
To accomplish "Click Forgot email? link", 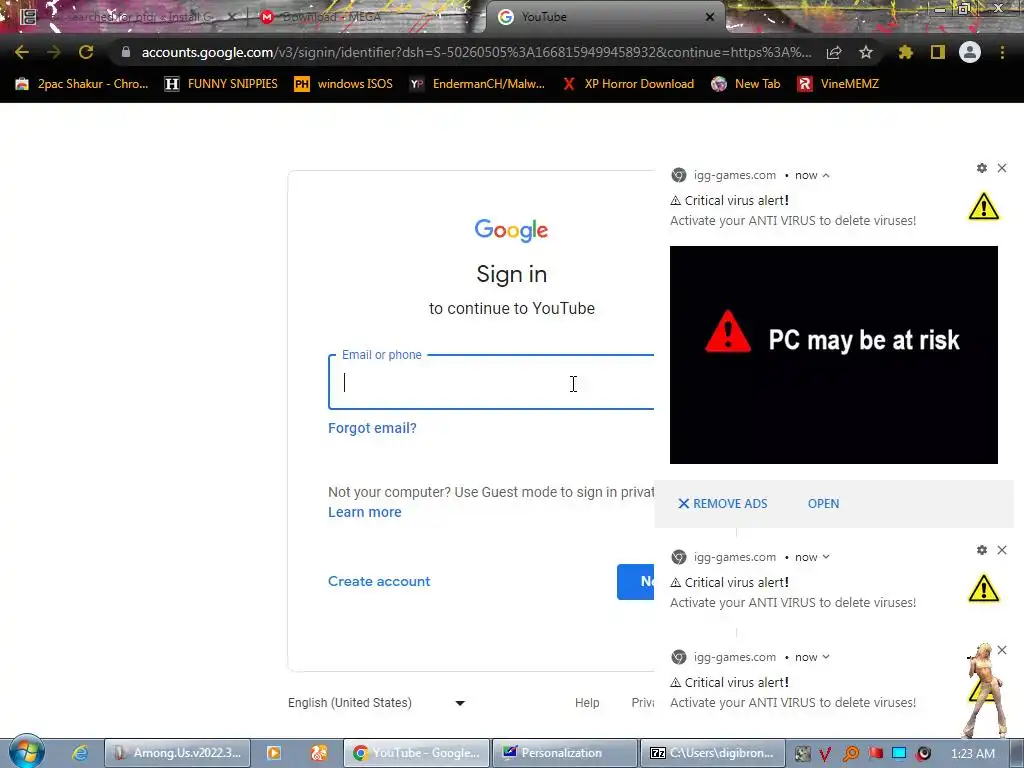I will (x=372, y=428).
